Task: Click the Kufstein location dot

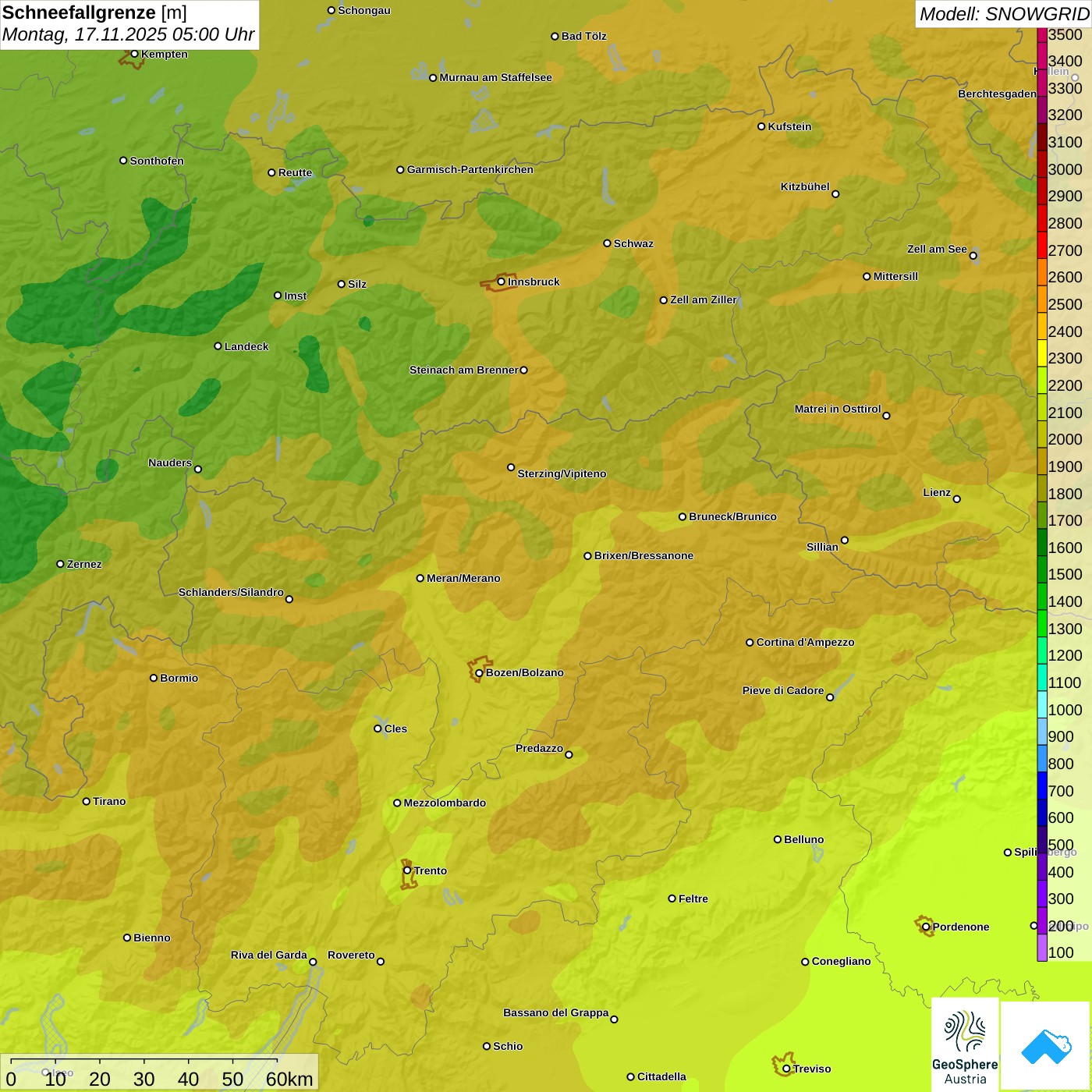Action: point(761,126)
